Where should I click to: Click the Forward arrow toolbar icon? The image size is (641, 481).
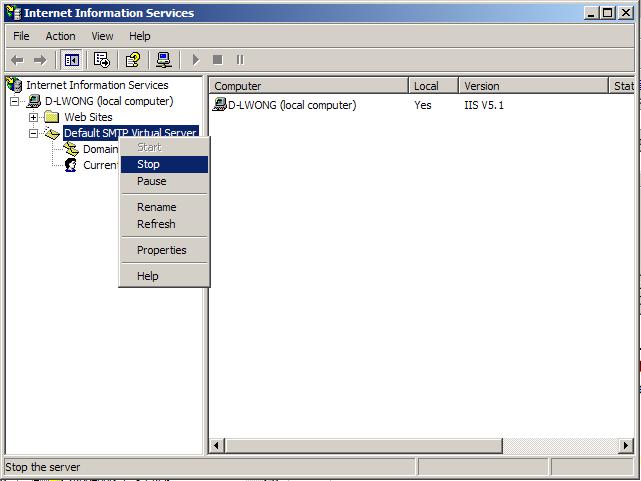pyautogui.click(x=40, y=60)
